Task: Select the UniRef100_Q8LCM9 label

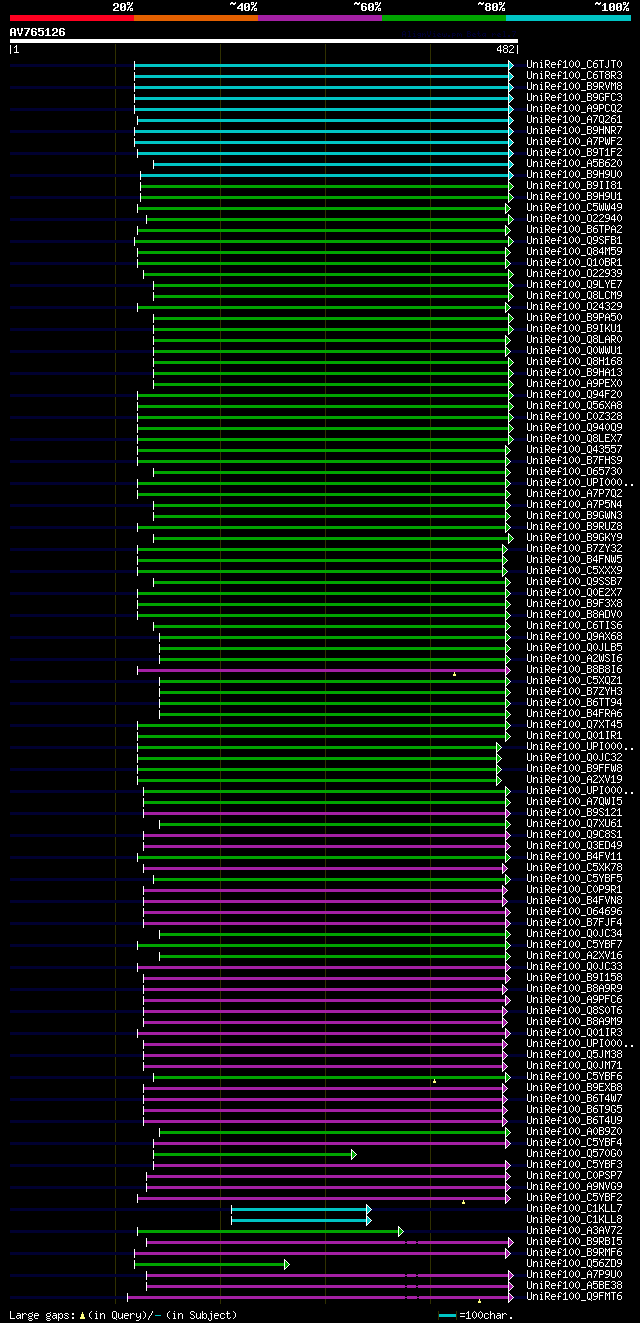Action: tap(575, 296)
